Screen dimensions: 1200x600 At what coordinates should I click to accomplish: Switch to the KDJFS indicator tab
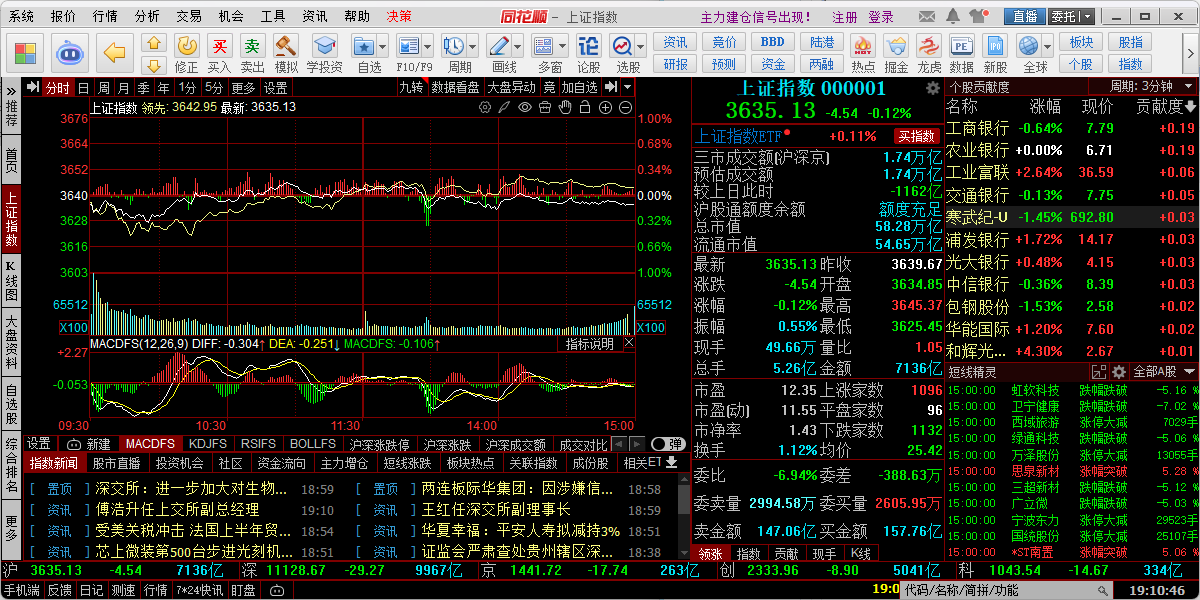click(x=207, y=443)
